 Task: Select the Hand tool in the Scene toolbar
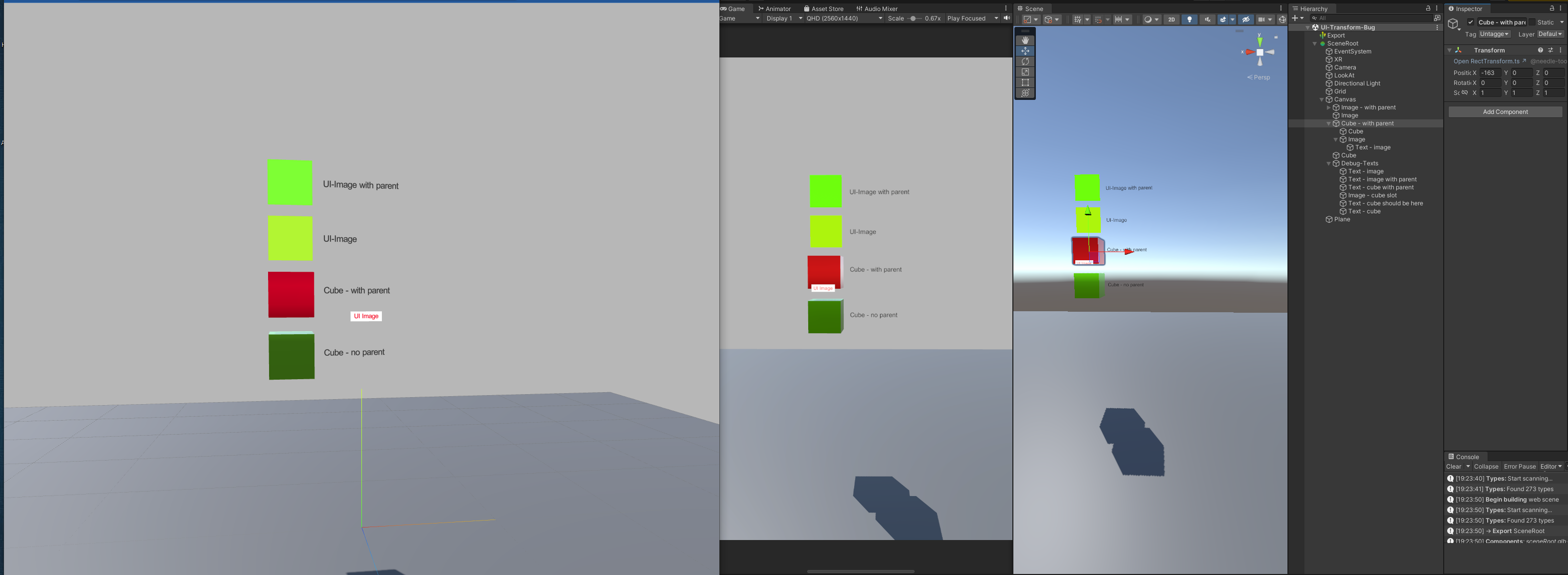tap(1025, 41)
